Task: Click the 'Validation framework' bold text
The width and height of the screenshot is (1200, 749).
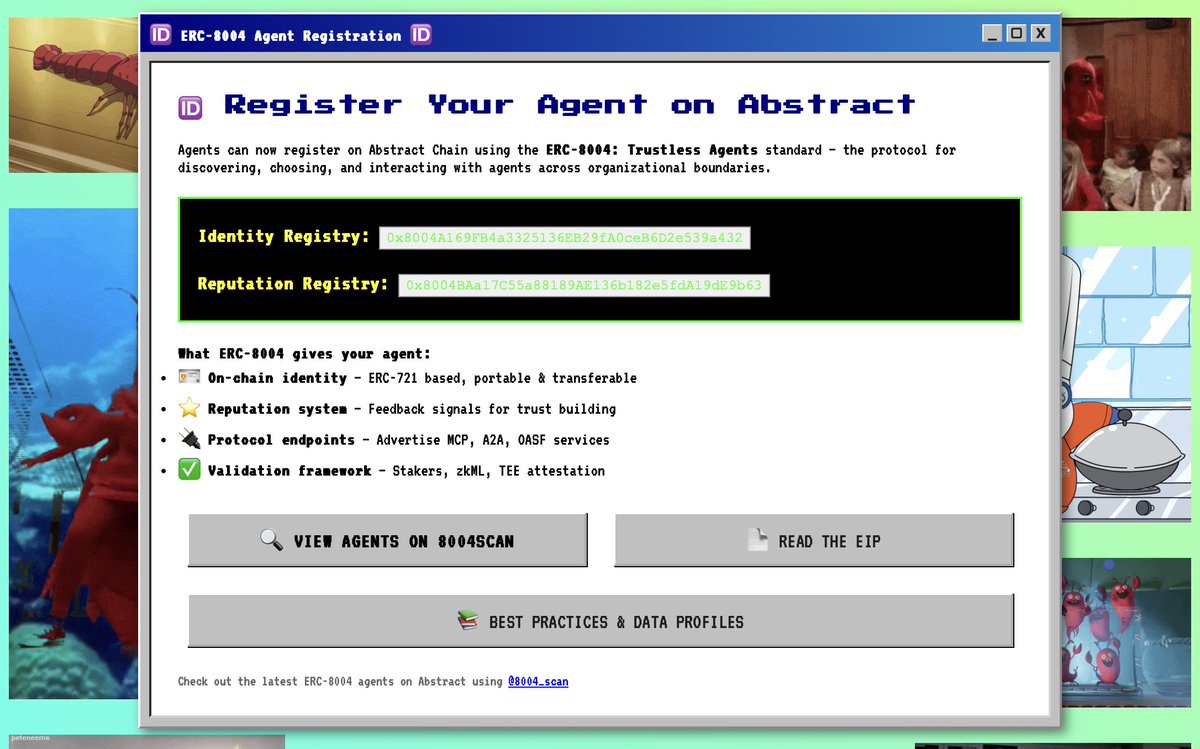Action: [289, 471]
